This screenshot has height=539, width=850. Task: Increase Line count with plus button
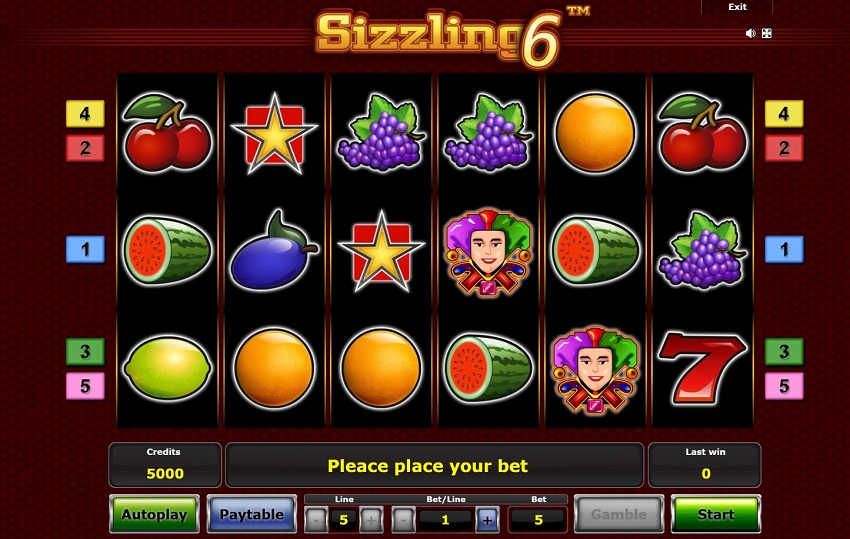coord(371,521)
